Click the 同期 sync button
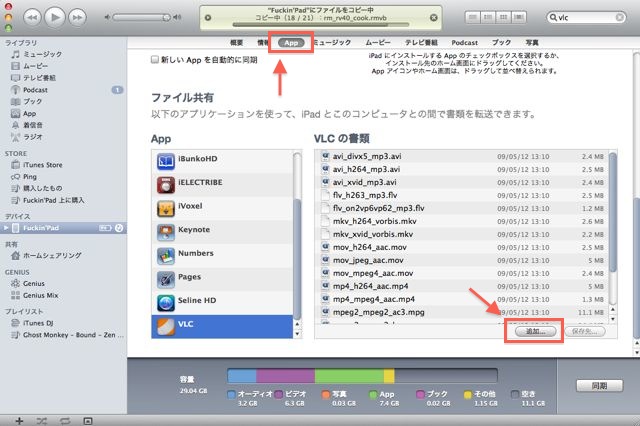Viewport: 640px width, 426px height. point(599,385)
